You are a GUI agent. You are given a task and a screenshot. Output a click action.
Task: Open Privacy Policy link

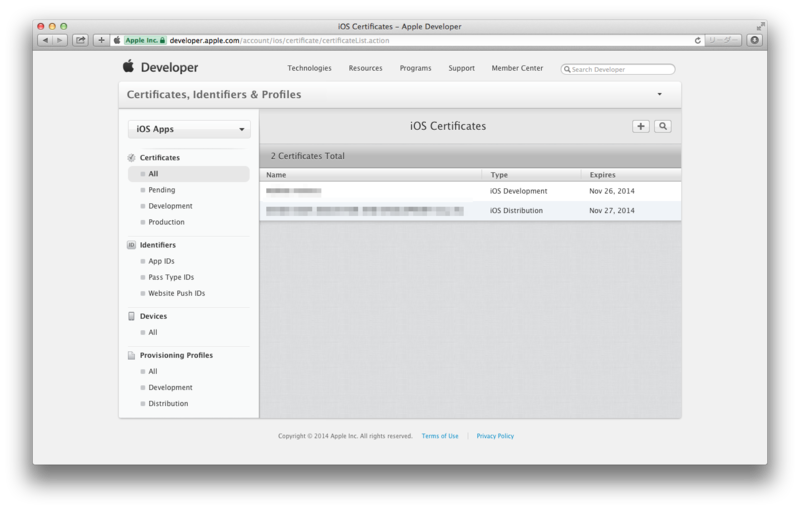pyautogui.click(x=495, y=436)
